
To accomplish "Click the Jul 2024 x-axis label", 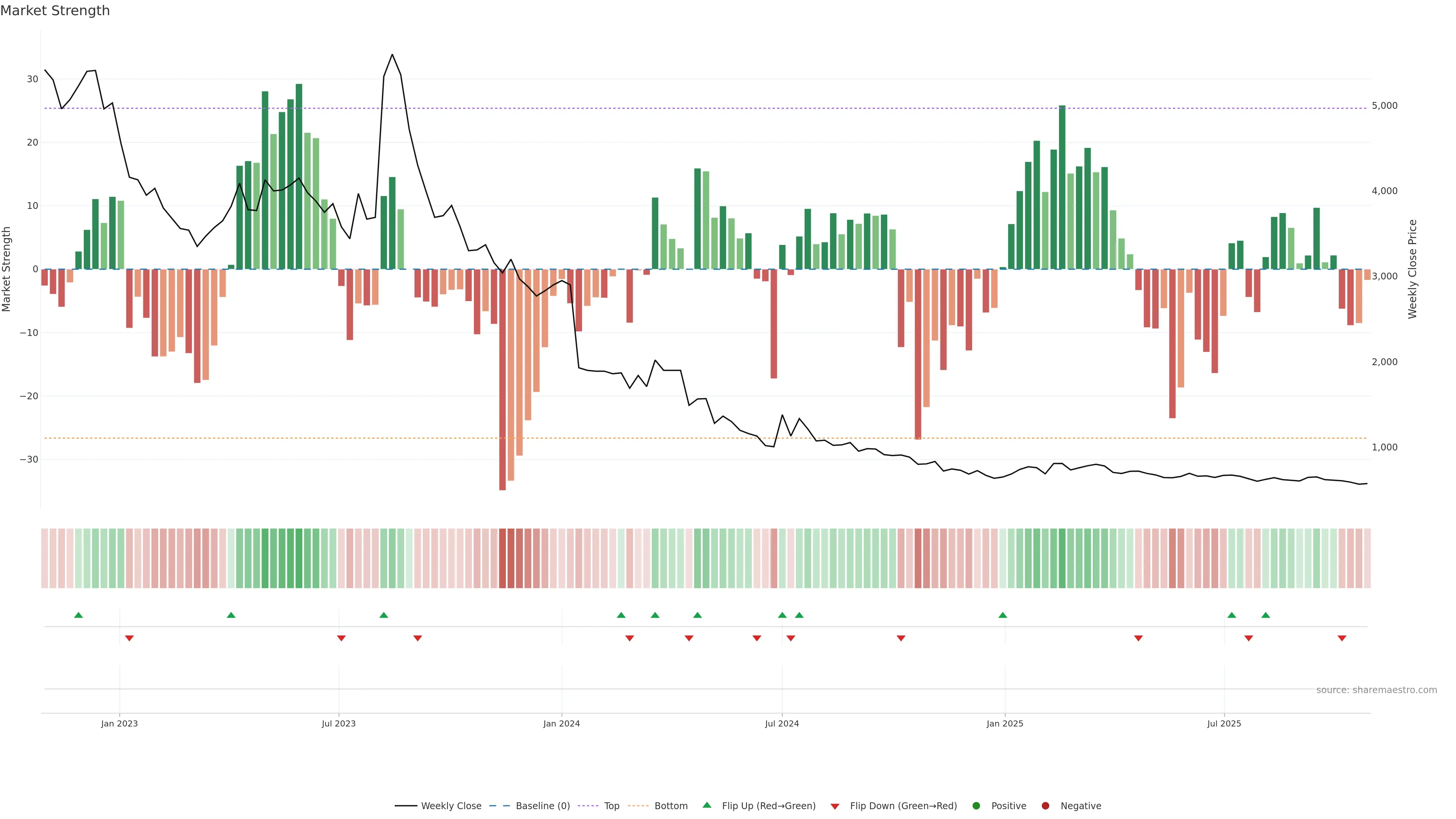I will tap(782, 723).
